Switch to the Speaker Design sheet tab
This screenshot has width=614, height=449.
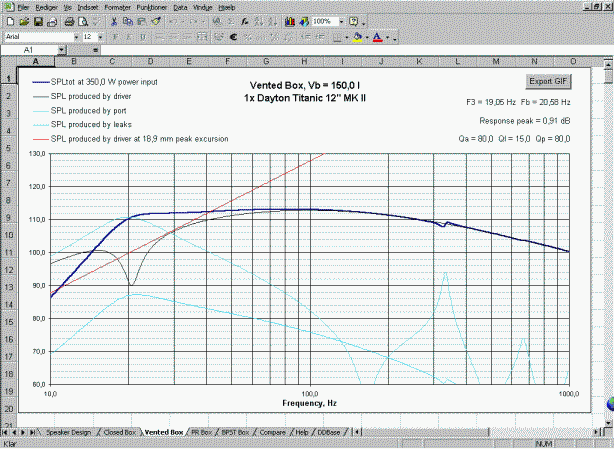[x=69, y=432]
